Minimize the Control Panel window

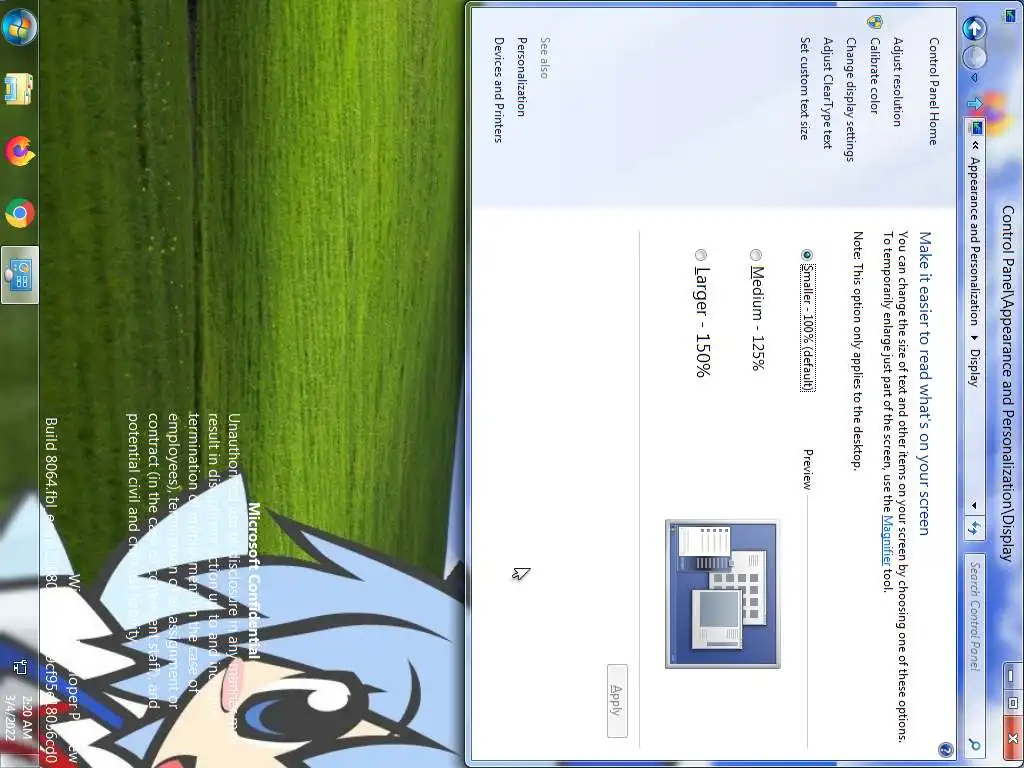(x=1011, y=675)
